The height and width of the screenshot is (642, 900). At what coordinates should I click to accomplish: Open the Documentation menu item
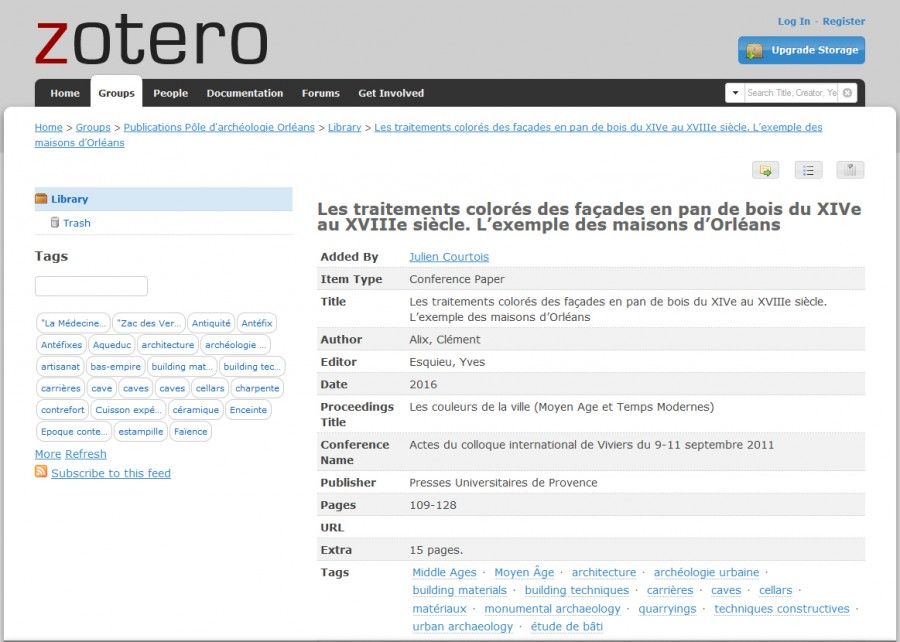[244, 93]
